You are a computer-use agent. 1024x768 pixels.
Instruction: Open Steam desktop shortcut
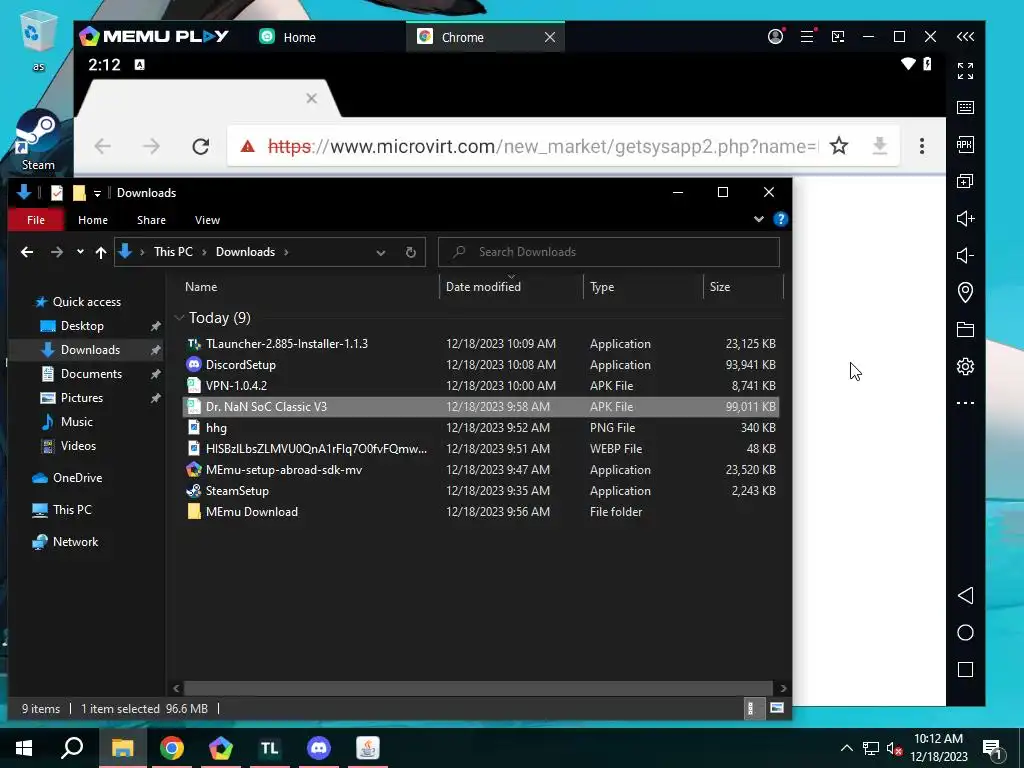point(38,140)
